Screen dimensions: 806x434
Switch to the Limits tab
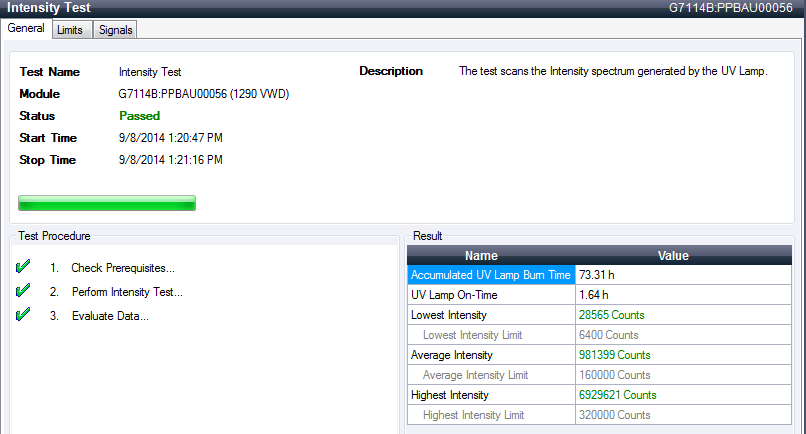pos(70,30)
